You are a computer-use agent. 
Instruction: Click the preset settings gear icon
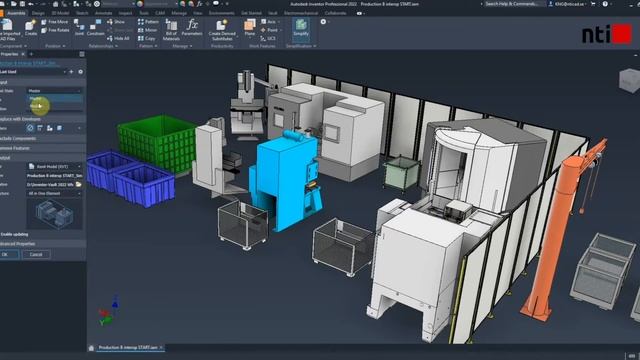pos(80,72)
